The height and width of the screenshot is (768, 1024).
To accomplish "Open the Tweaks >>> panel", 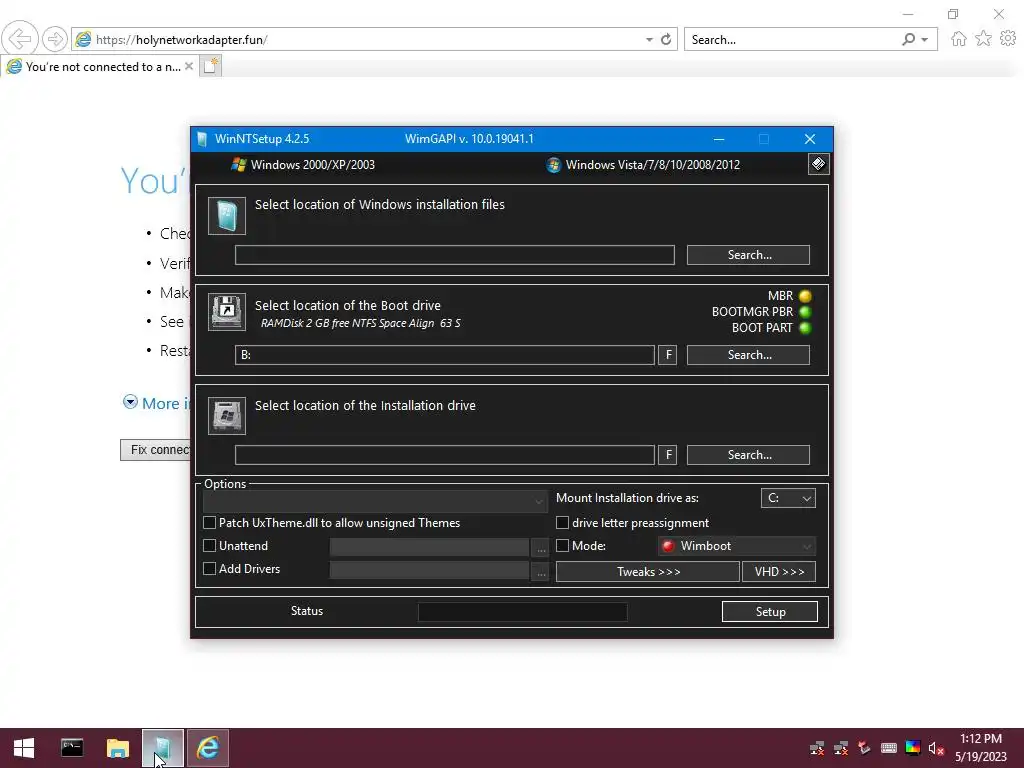I will pyautogui.click(x=648, y=571).
